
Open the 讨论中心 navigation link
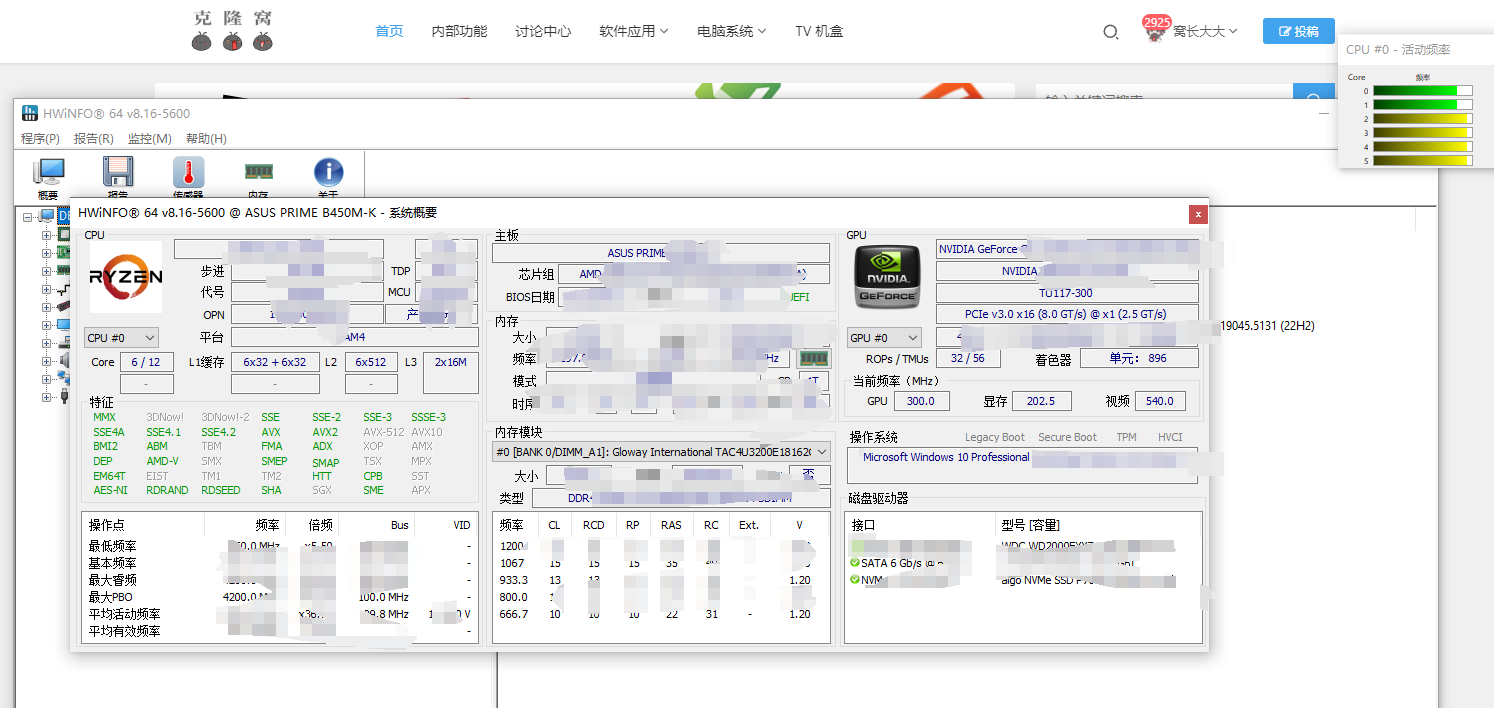point(543,31)
